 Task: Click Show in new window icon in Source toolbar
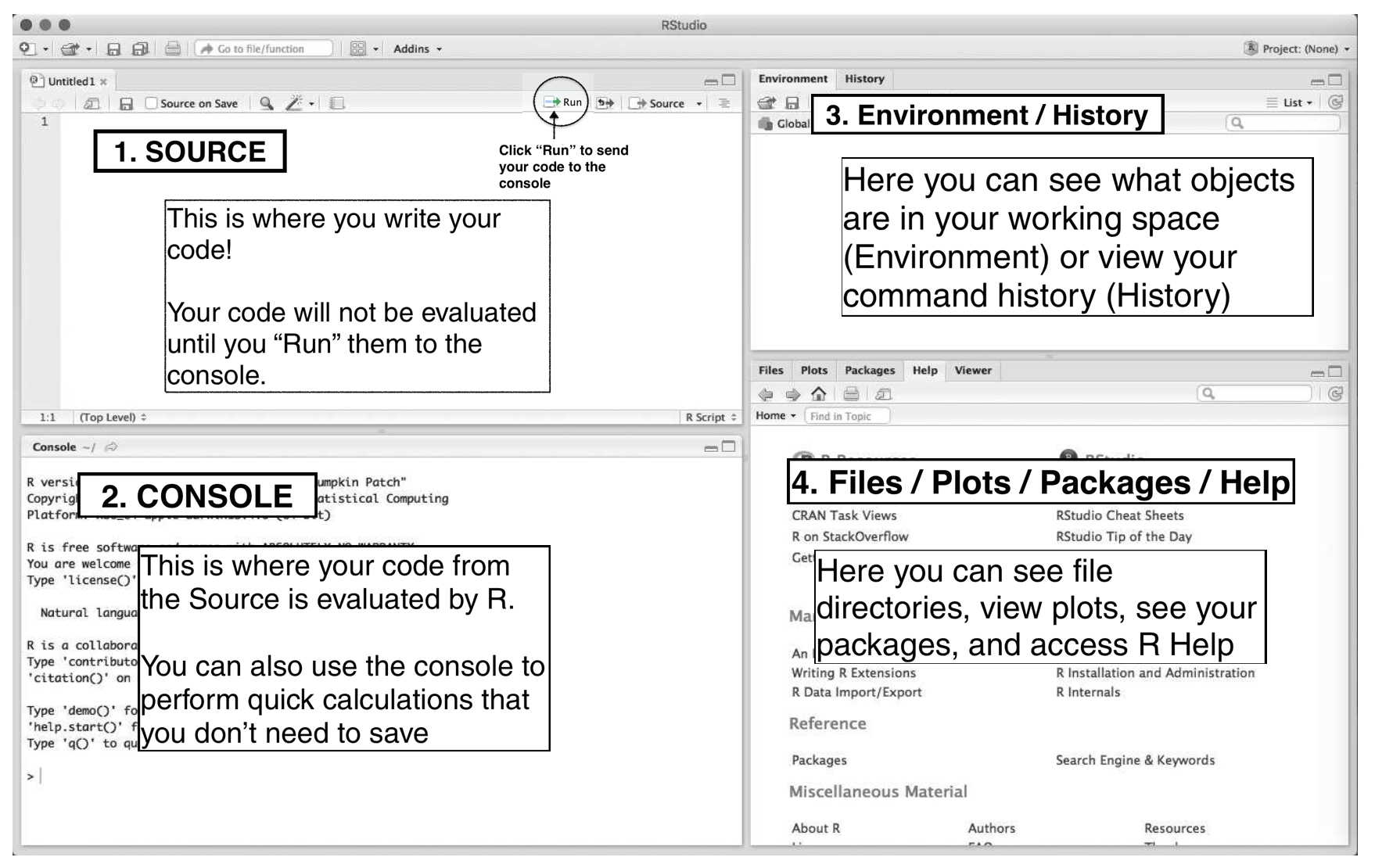(x=92, y=103)
